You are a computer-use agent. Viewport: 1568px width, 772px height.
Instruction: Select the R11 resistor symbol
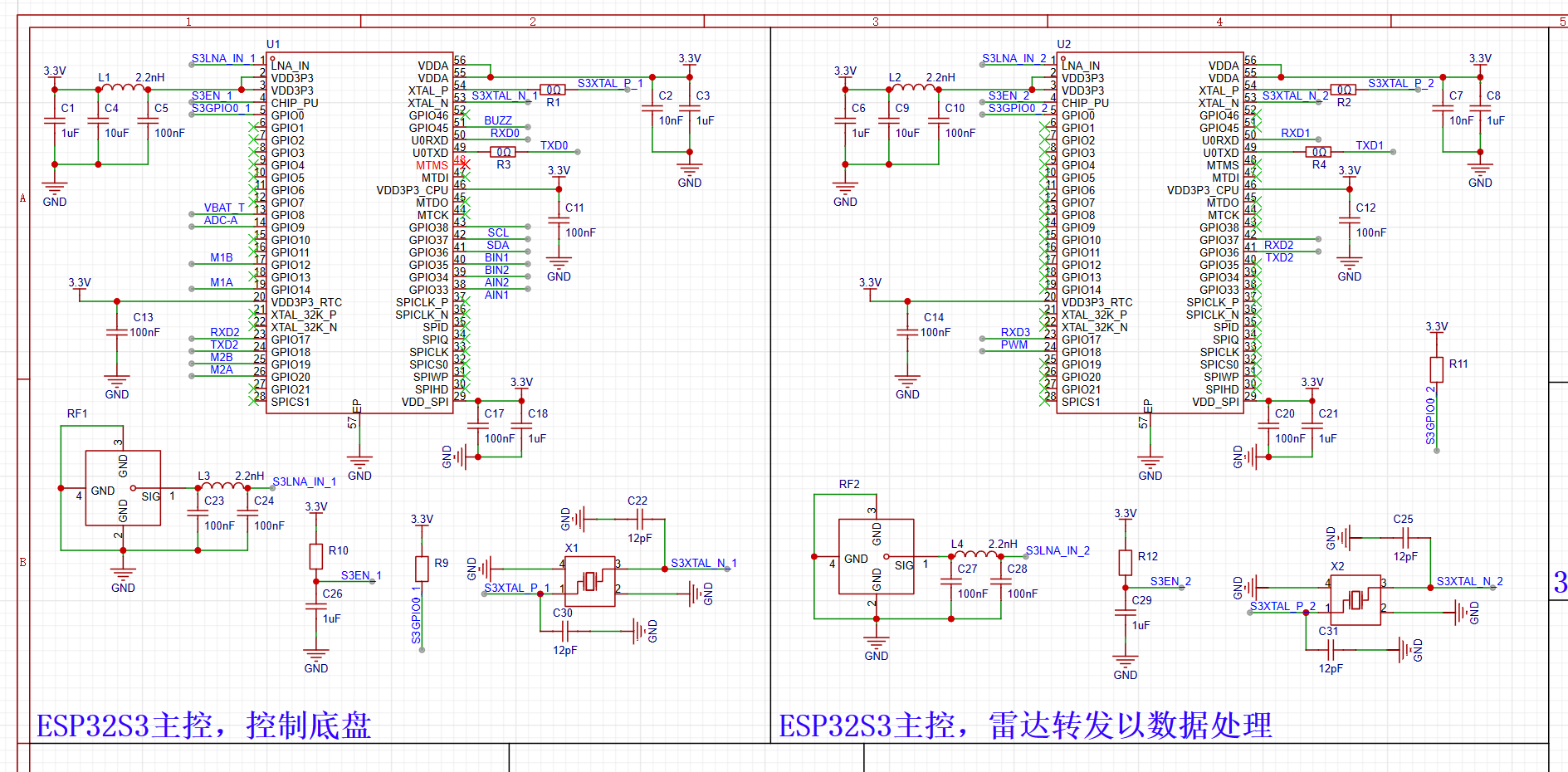(x=1437, y=369)
